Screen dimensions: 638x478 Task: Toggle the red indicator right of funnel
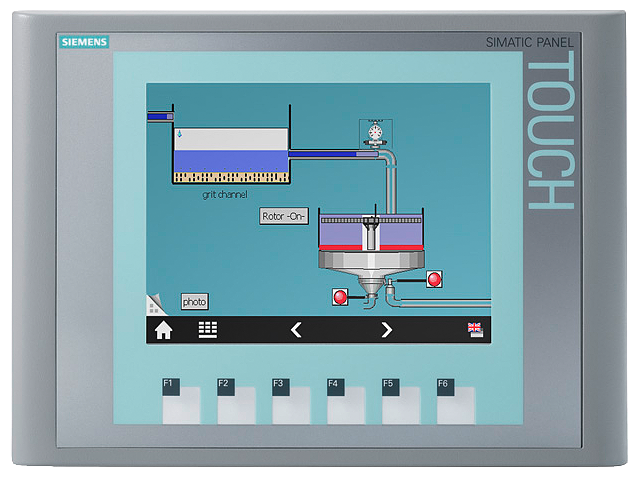point(434,279)
